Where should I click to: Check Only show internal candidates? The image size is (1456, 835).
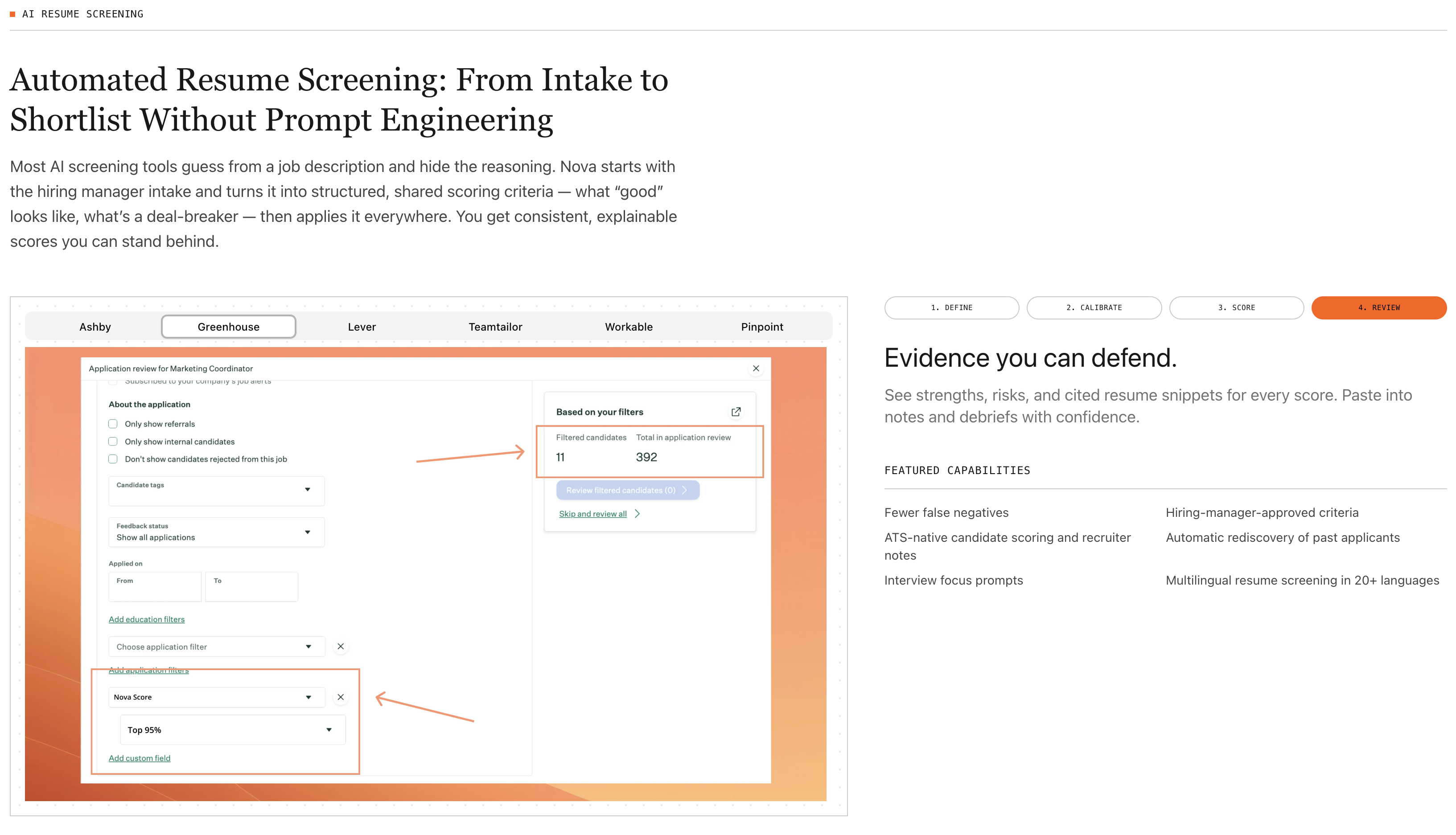[113, 442]
